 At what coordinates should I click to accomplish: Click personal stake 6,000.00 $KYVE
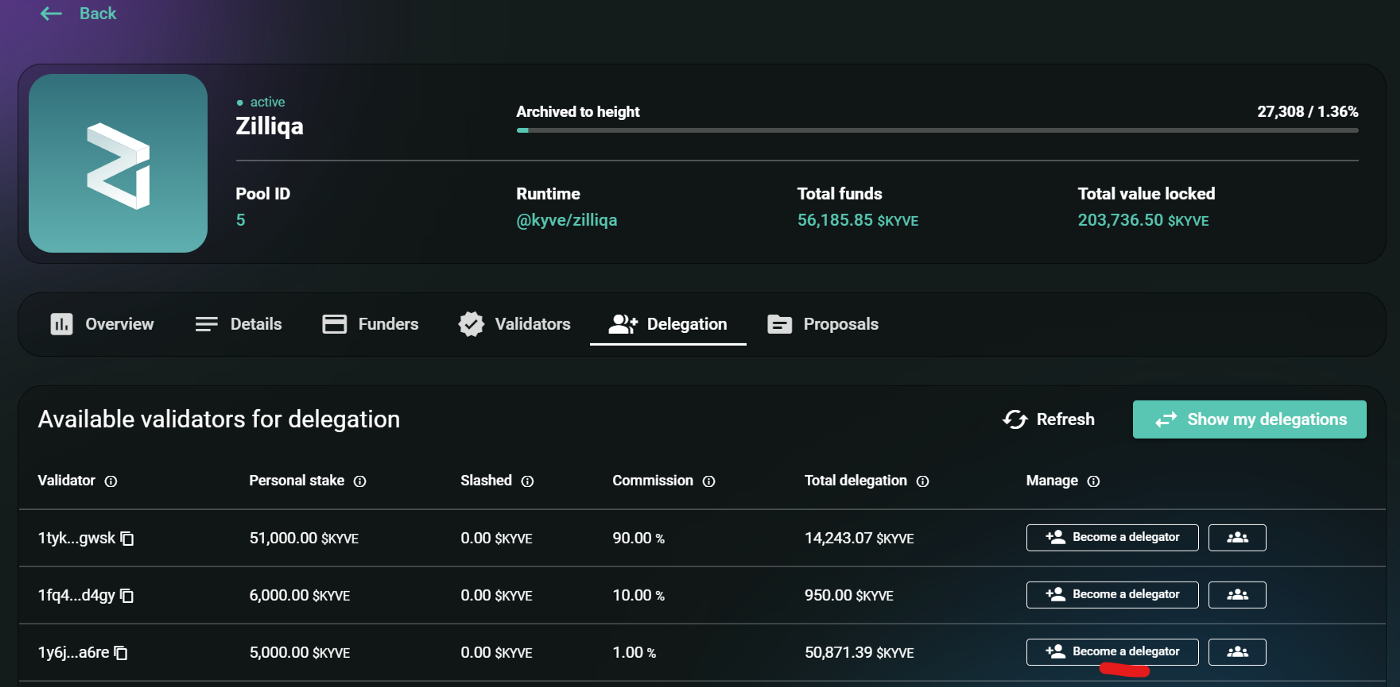click(300, 595)
